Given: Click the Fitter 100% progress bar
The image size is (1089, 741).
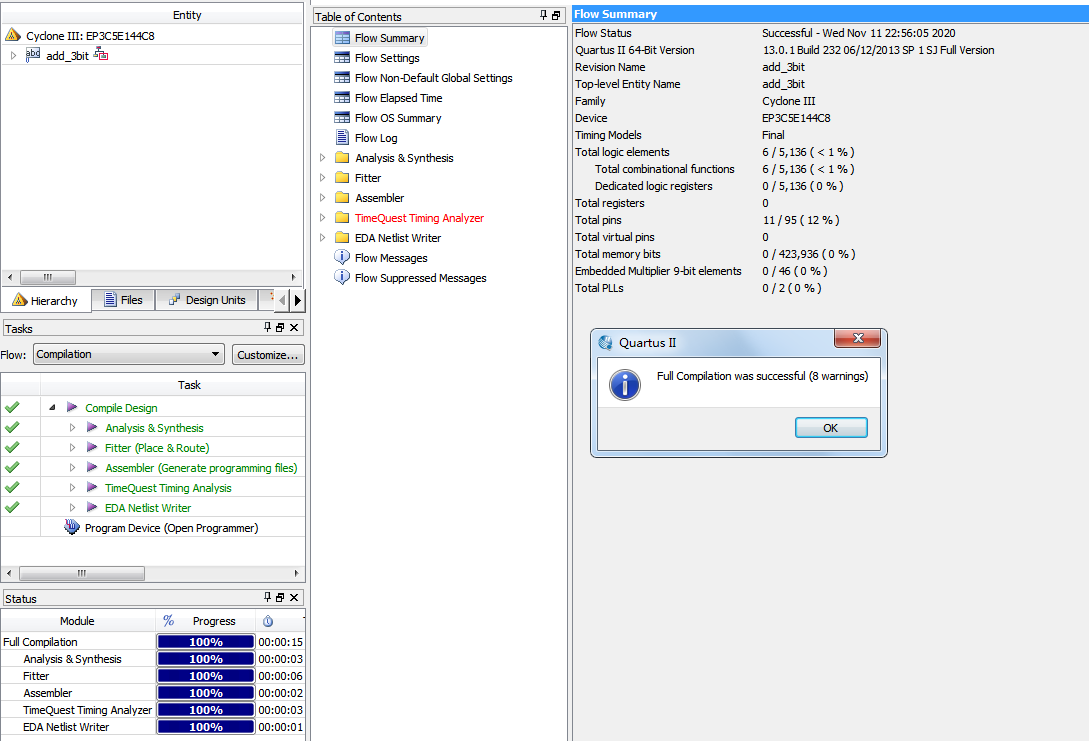Looking at the screenshot, I should tap(206, 676).
